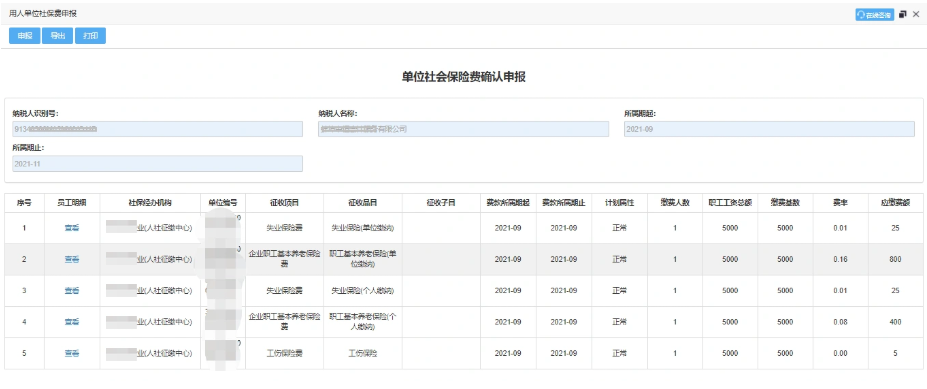Viewport: 927px width, 389px height.
Task: Click the amount 800 in row 2
Action: coord(895,259)
